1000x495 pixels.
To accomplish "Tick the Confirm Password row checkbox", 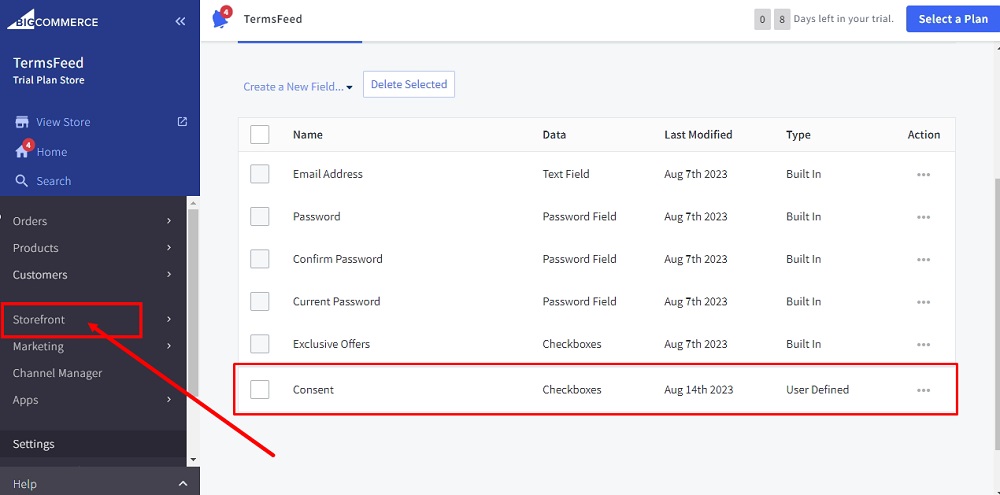I will (260, 259).
